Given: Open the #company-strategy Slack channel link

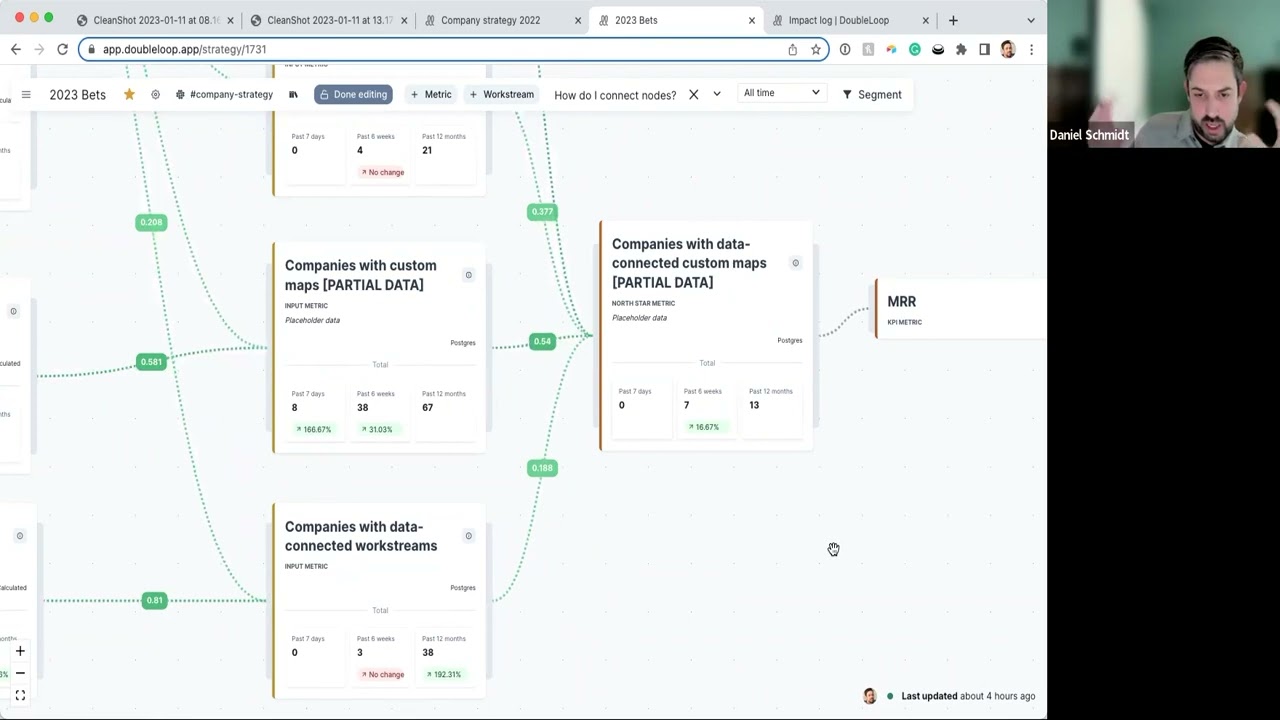Looking at the screenshot, I should tap(224, 94).
